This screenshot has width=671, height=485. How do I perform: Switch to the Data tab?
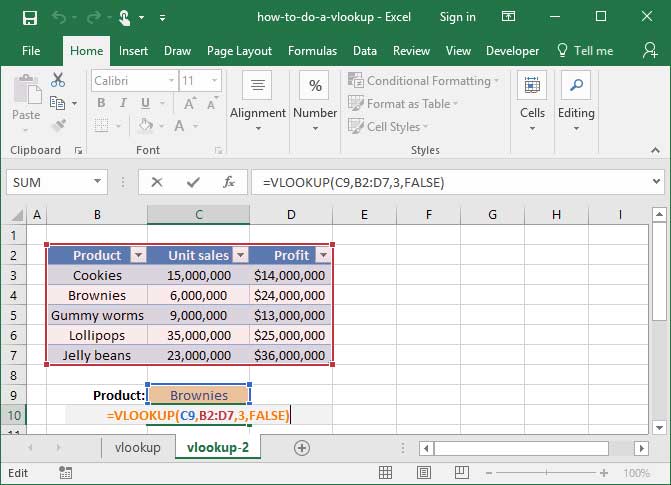(365, 51)
